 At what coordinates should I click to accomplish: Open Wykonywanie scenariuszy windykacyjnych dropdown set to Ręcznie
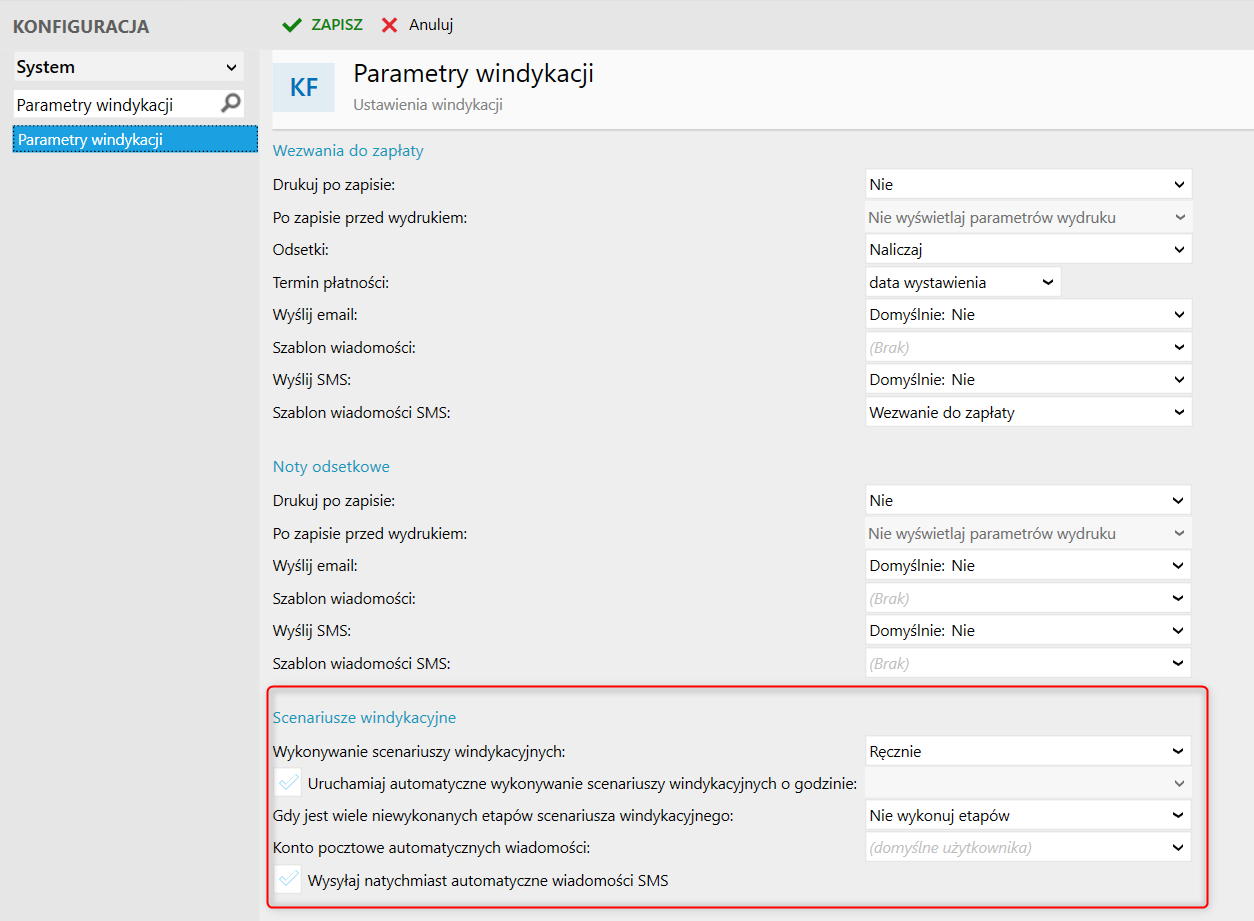(1028, 751)
